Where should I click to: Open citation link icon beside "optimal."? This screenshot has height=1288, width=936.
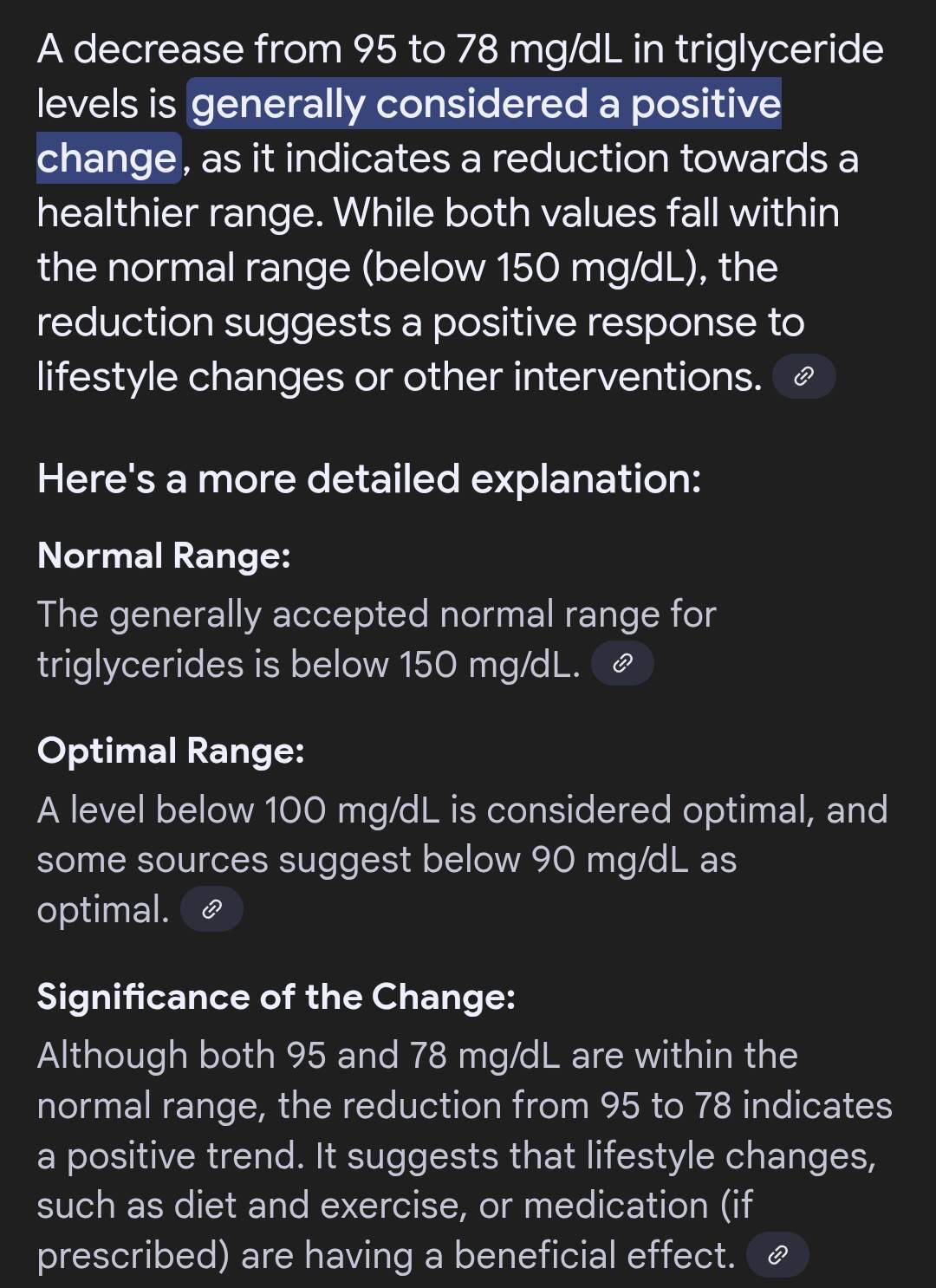point(211,909)
